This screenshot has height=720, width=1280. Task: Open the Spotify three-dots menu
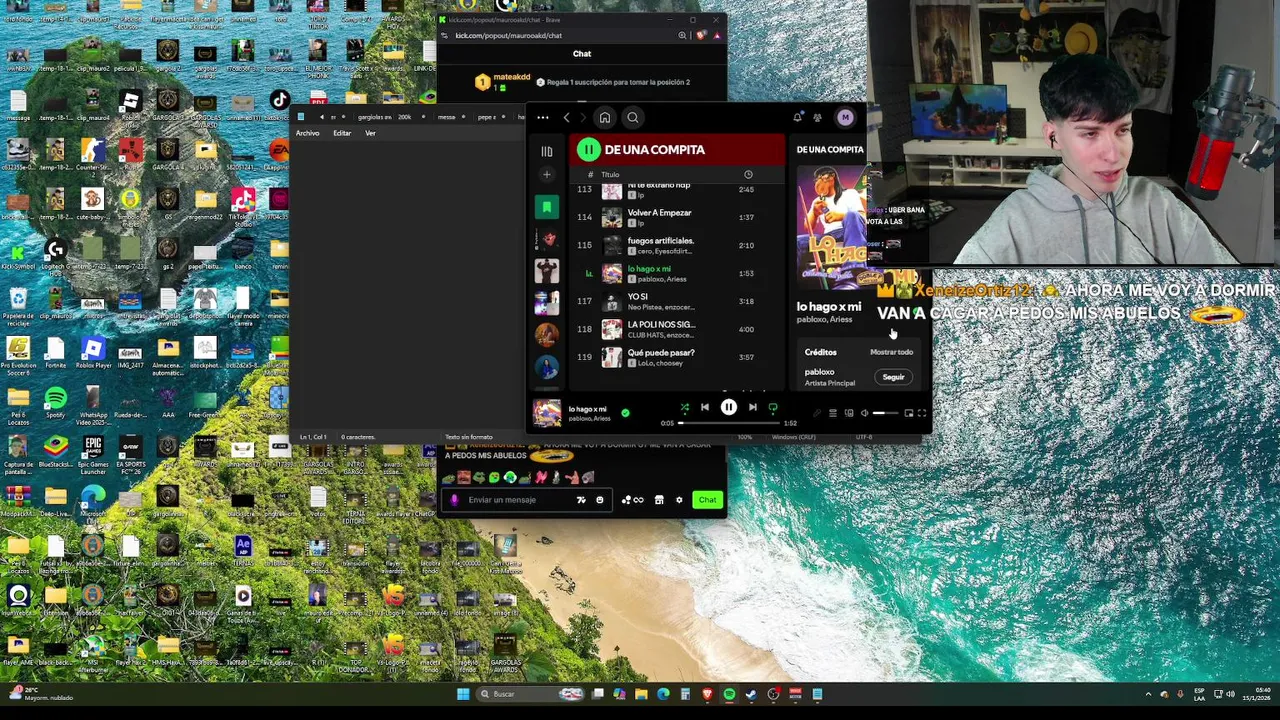pos(542,118)
